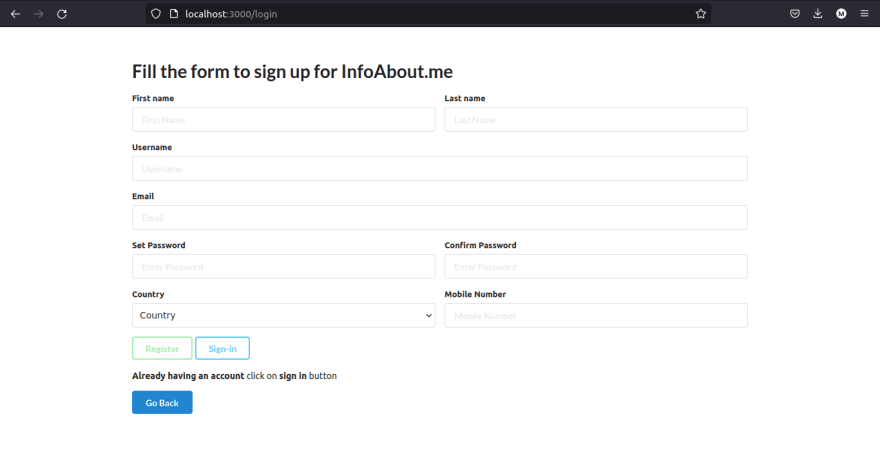The height and width of the screenshot is (450, 880).
Task: Open the account avatar icon
Action: click(x=841, y=14)
